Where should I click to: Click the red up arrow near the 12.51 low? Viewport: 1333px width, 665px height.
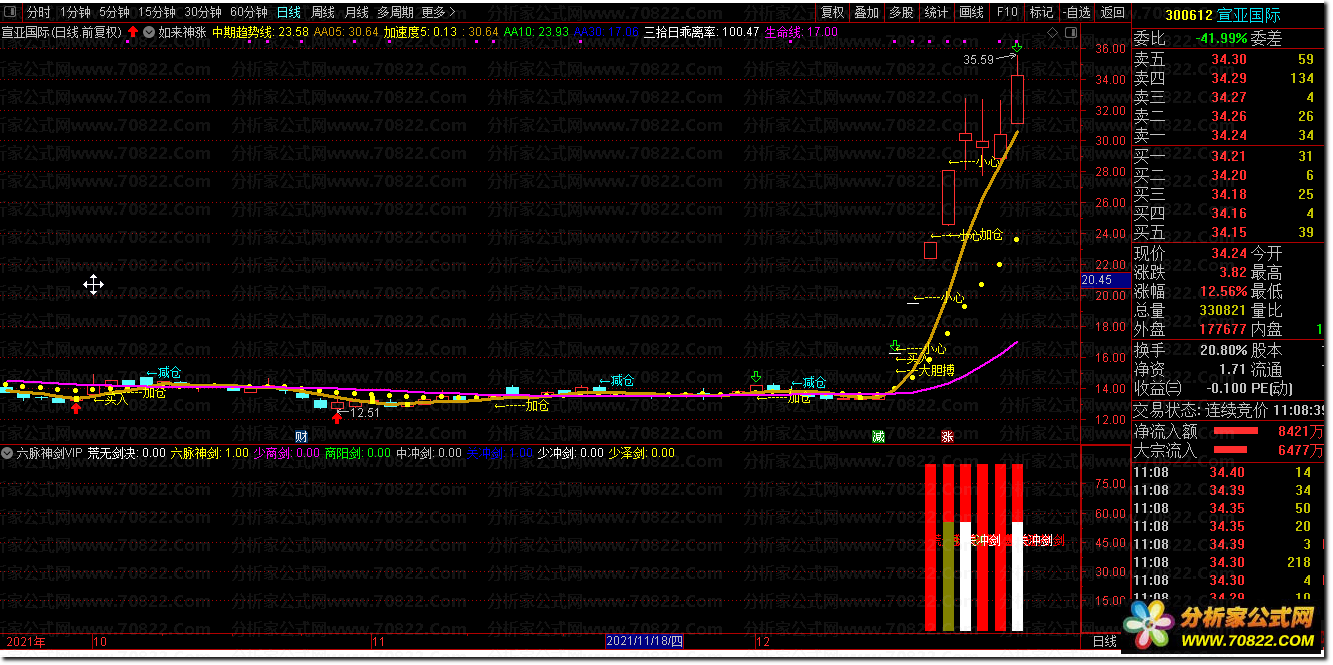pos(337,417)
